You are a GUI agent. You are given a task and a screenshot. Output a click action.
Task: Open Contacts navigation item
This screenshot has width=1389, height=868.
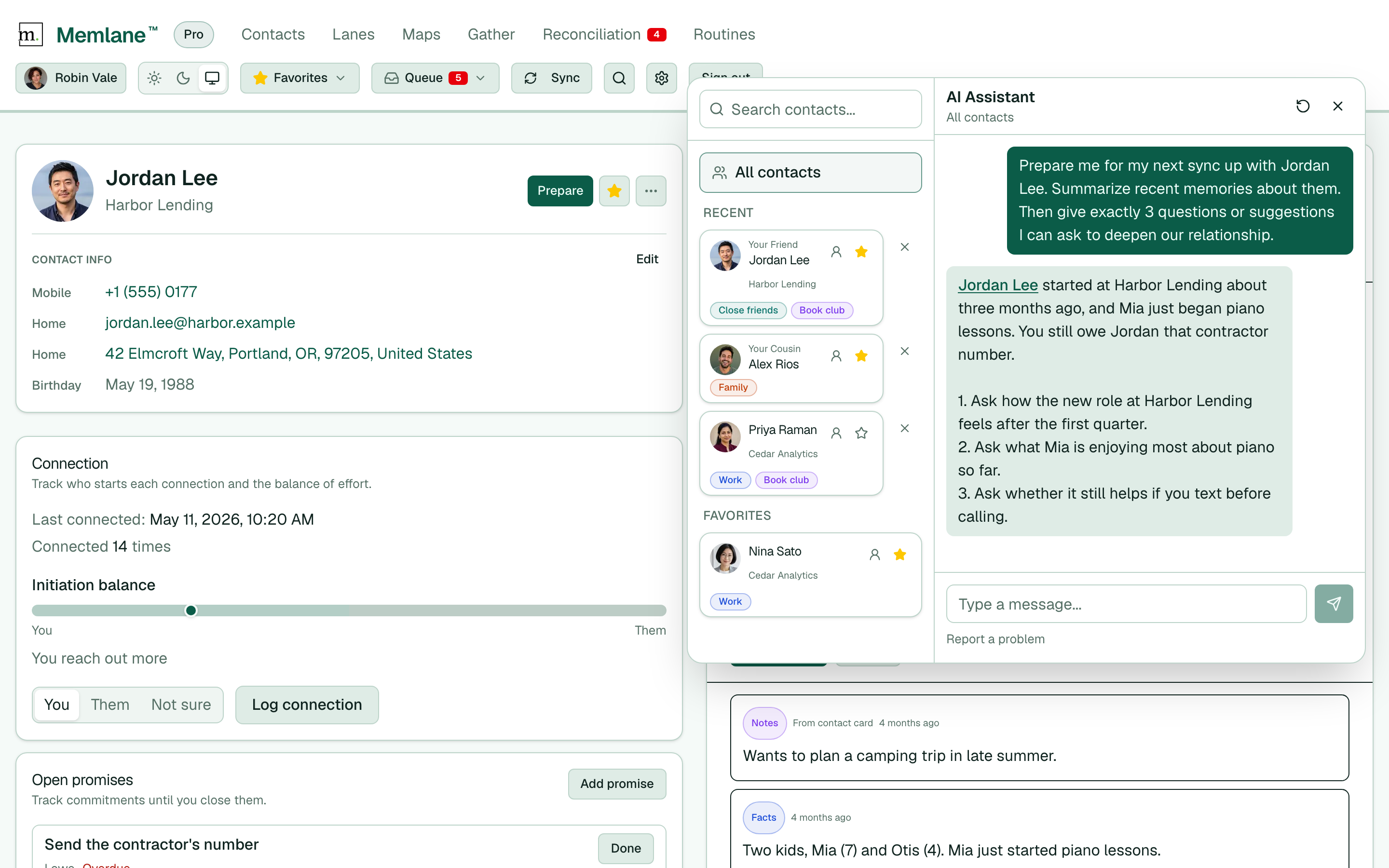(272, 34)
